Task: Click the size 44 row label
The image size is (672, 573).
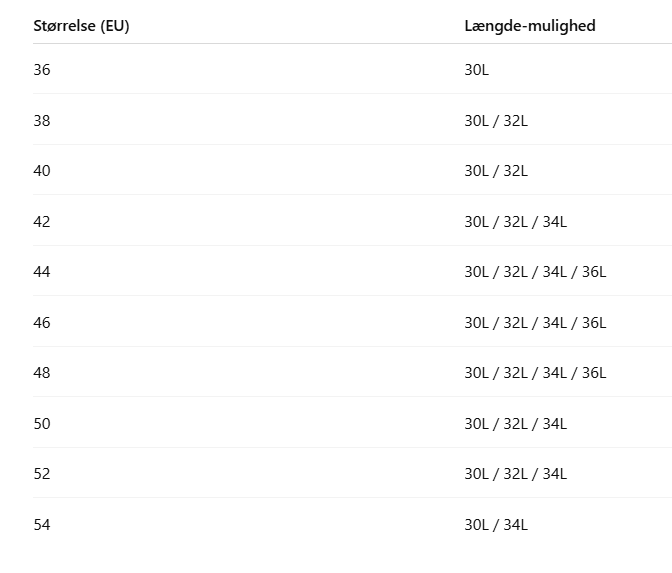Action: click(x=41, y=272)
